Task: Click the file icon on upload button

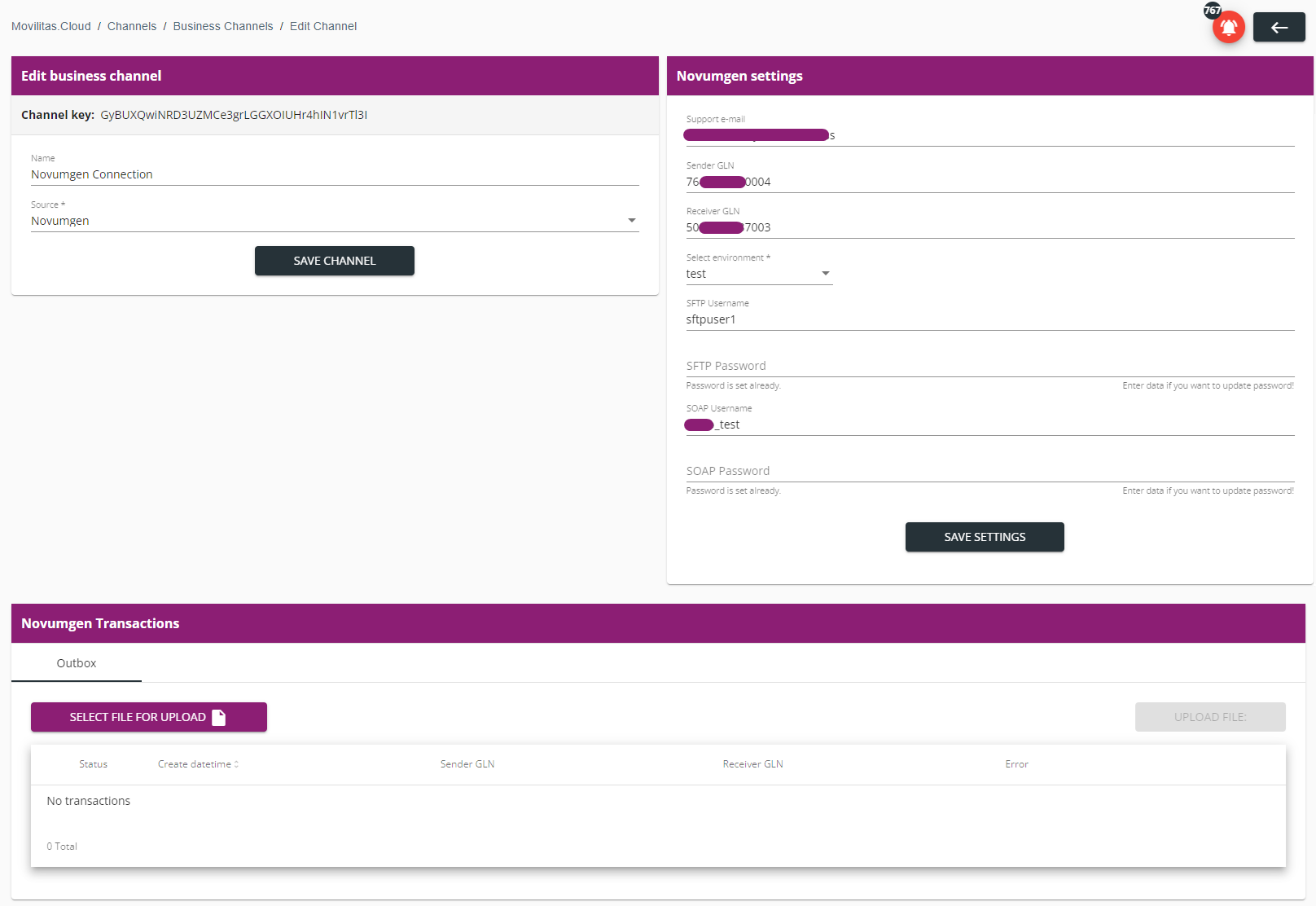Action: (218, 717)
